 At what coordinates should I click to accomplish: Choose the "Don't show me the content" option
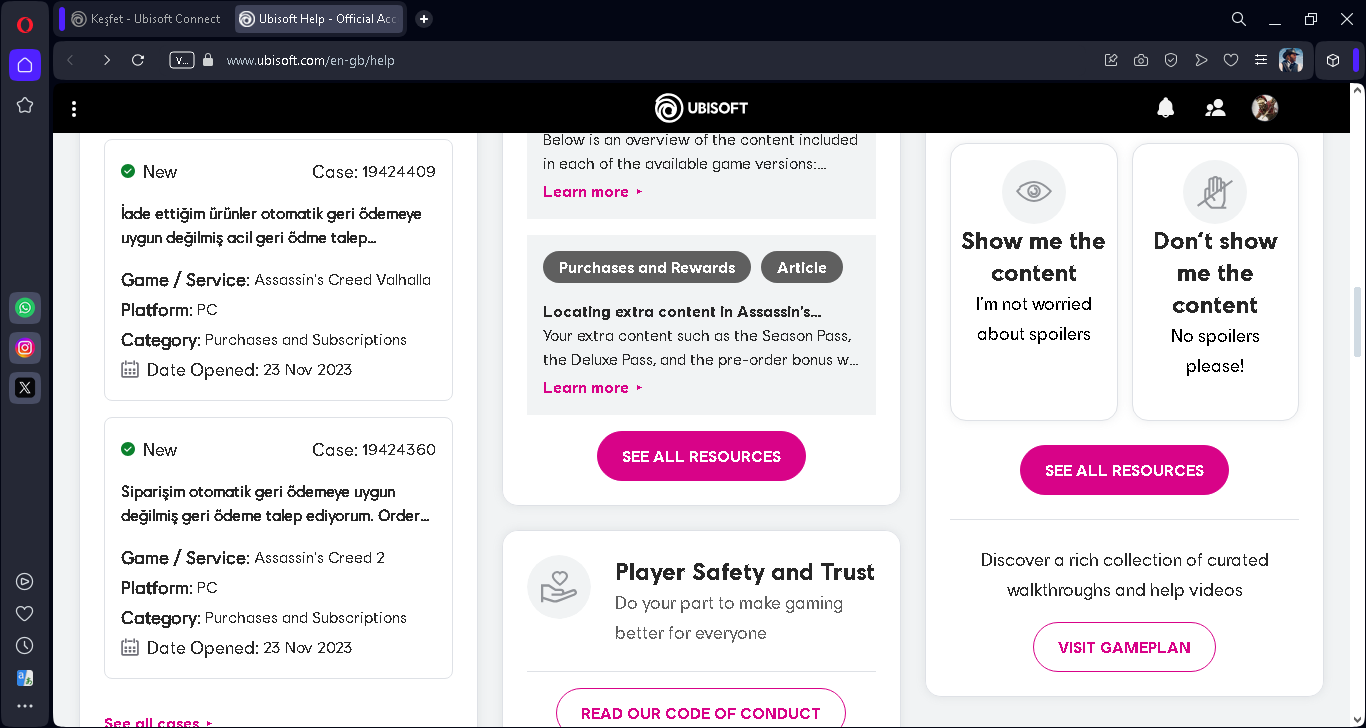[1215, 281]
